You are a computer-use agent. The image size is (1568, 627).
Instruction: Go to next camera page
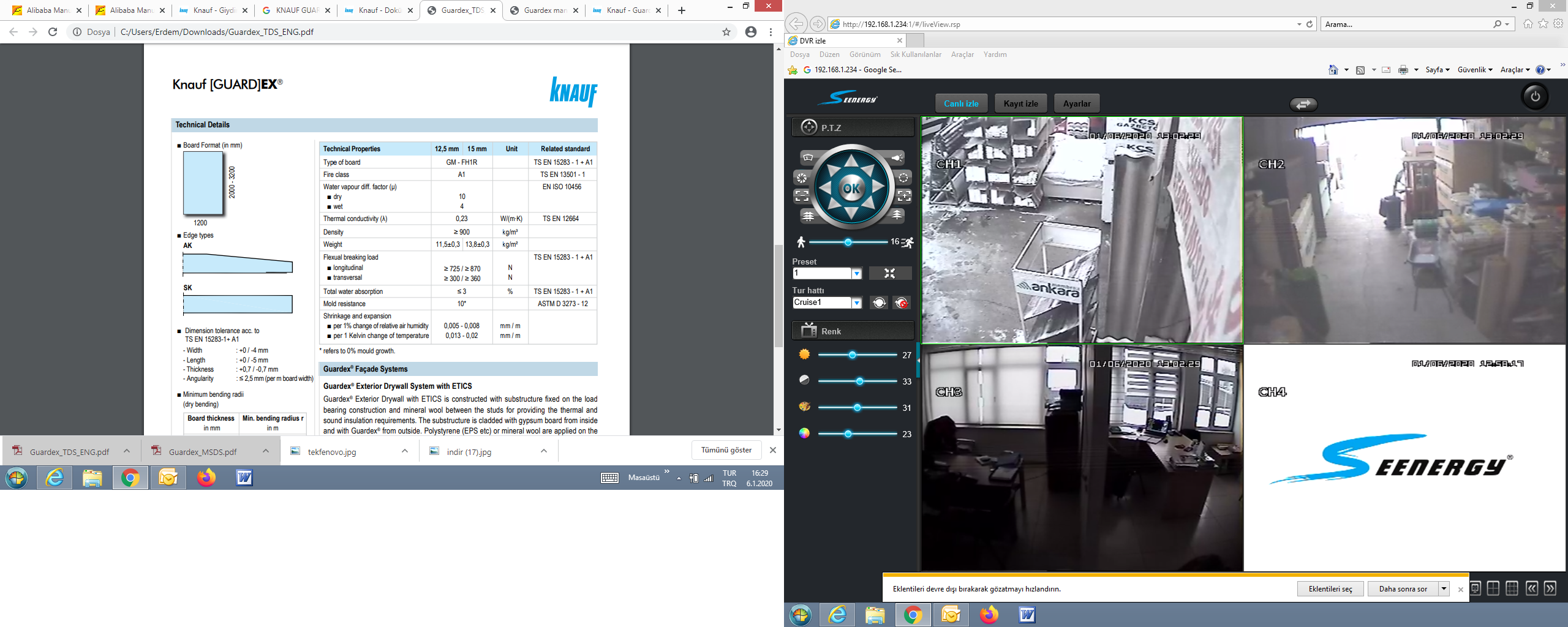click(x=1550, y=588)
